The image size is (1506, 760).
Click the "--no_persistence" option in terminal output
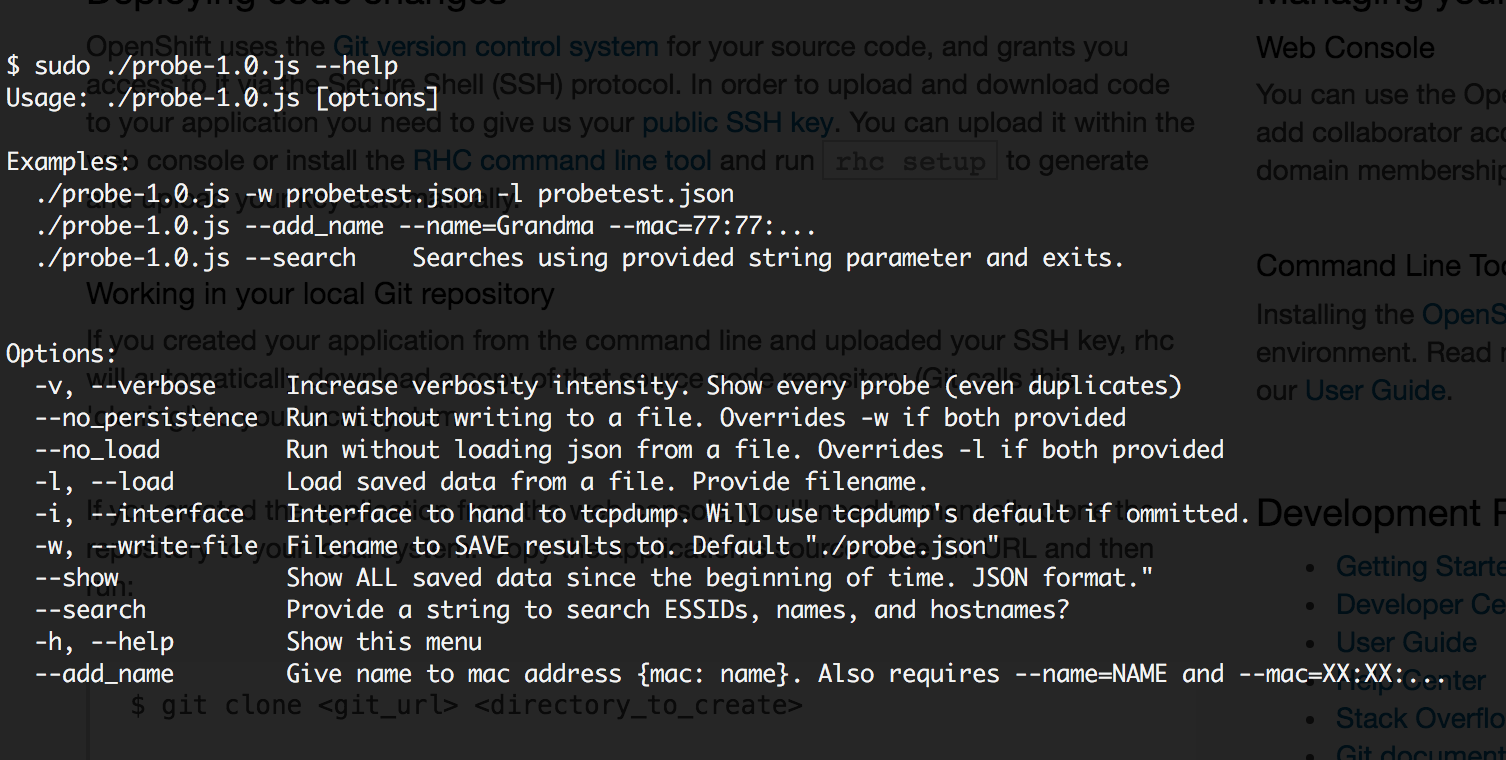146,418
